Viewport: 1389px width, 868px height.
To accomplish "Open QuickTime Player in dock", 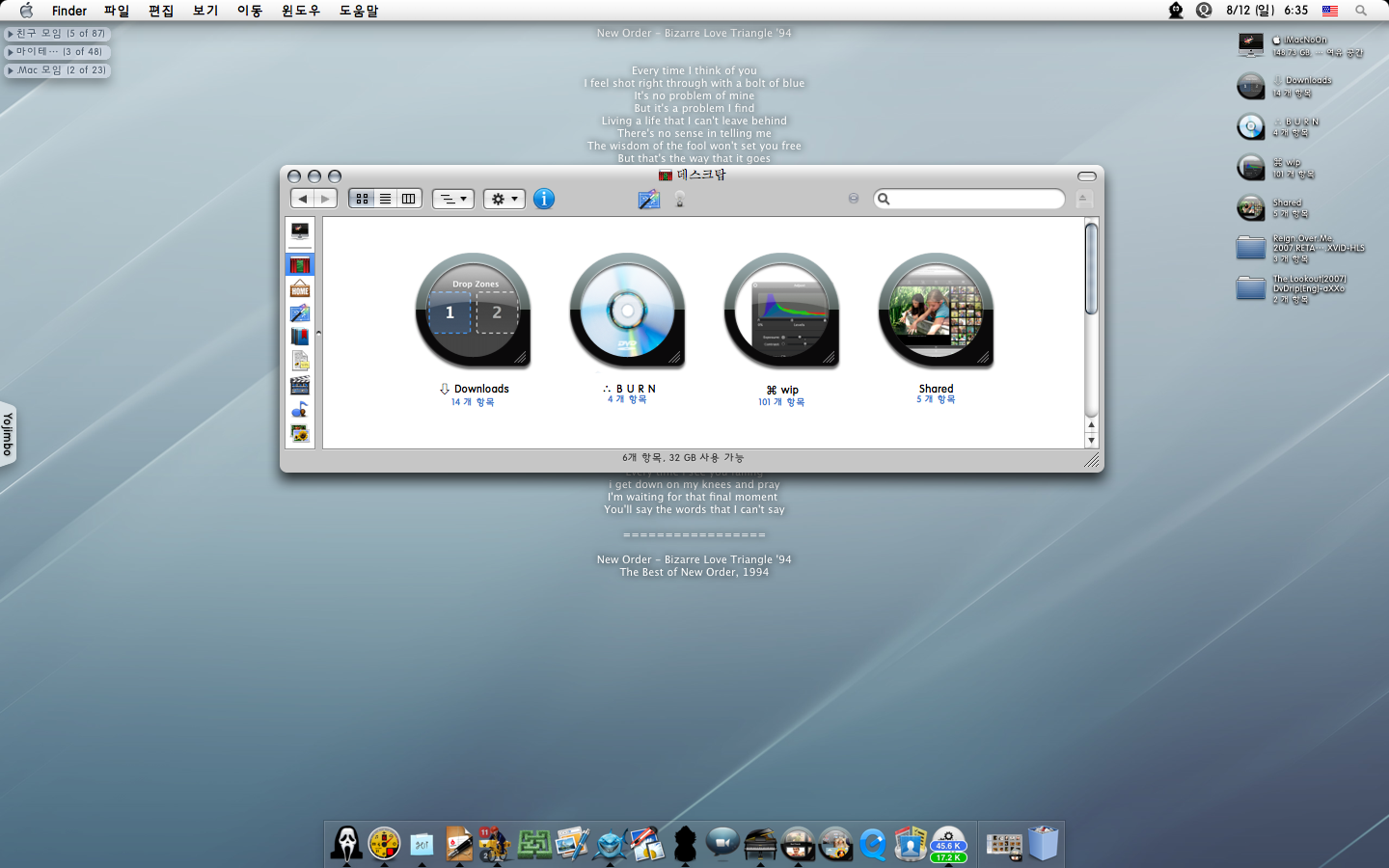I will (x=873, y=844).
